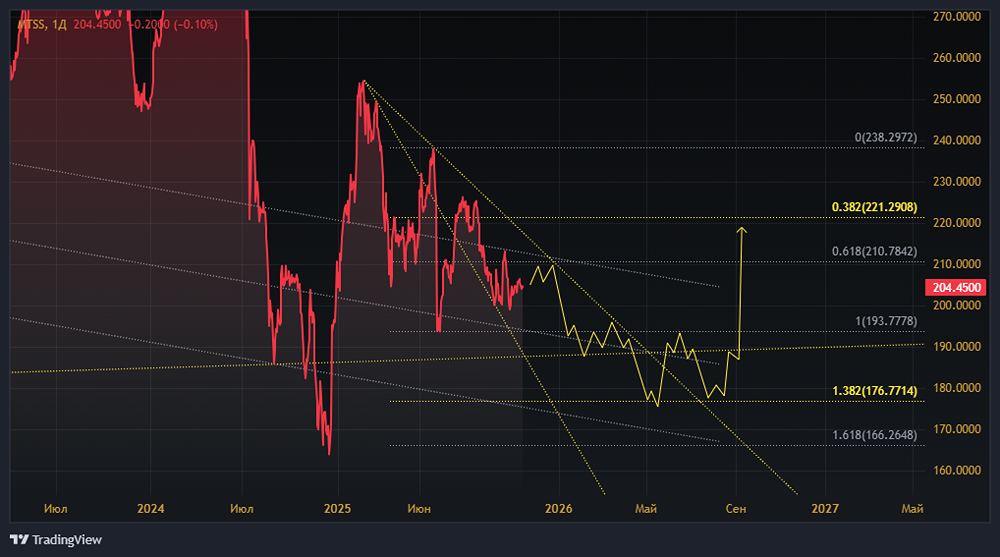Click the 170.0000 price axis label
Image resolution: width=1000 pixels, height=557 pixels.
point(957,429)
